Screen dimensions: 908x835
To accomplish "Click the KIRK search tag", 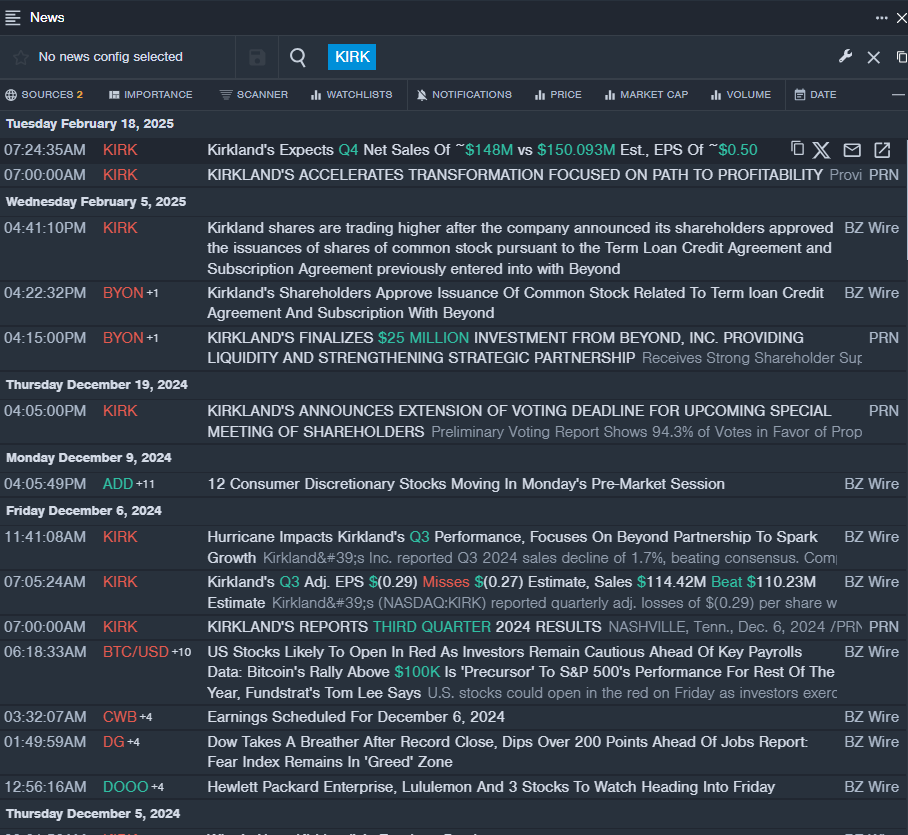I will [x=352, y=57].
